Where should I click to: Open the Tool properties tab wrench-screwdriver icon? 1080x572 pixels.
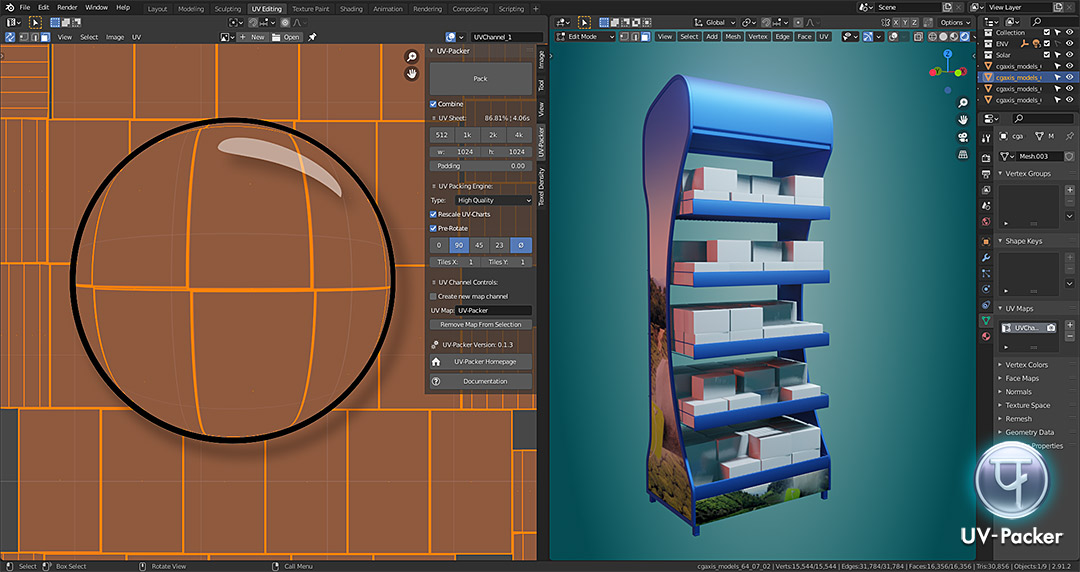pos(986,138)
